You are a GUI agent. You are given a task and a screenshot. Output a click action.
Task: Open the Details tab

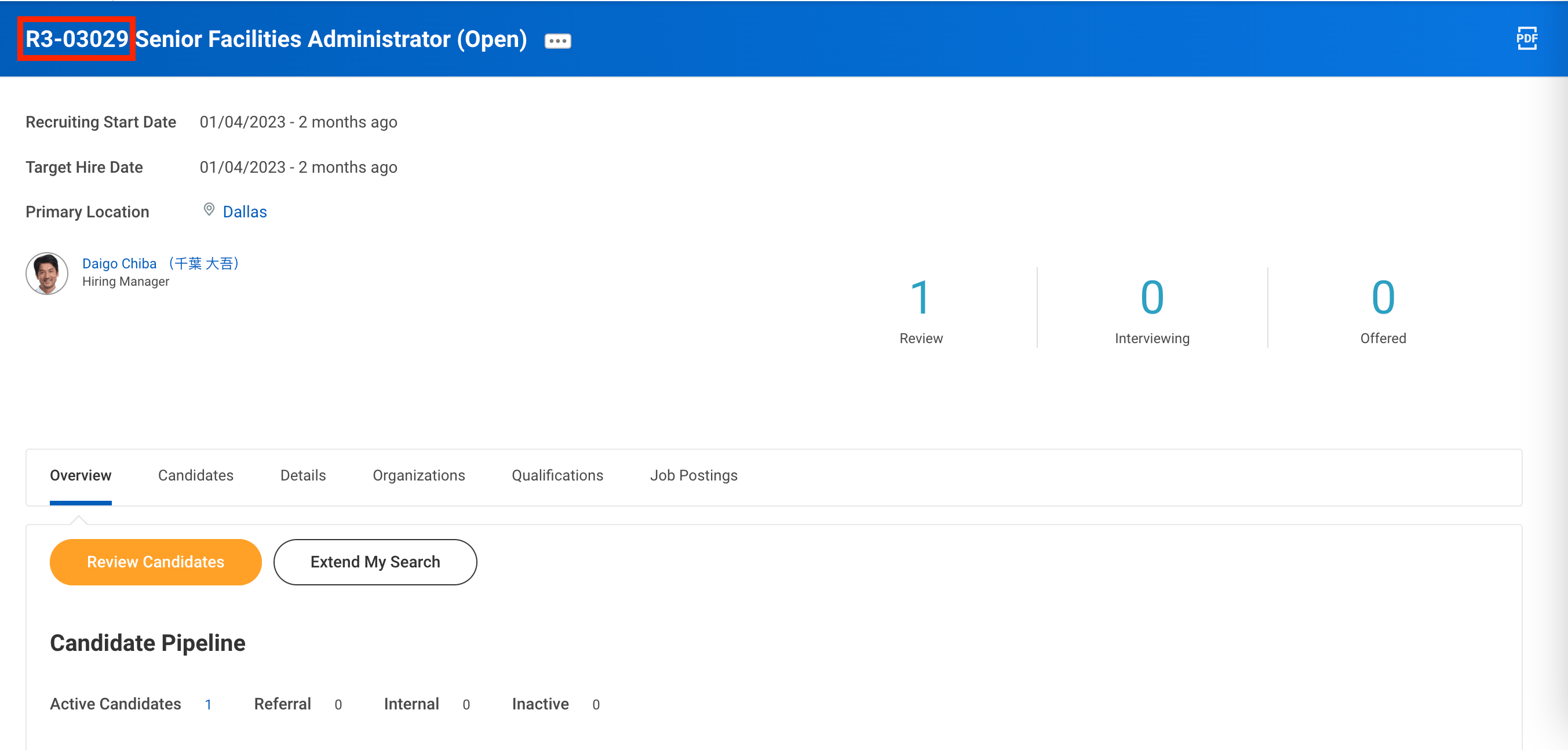tap(302, 475)
